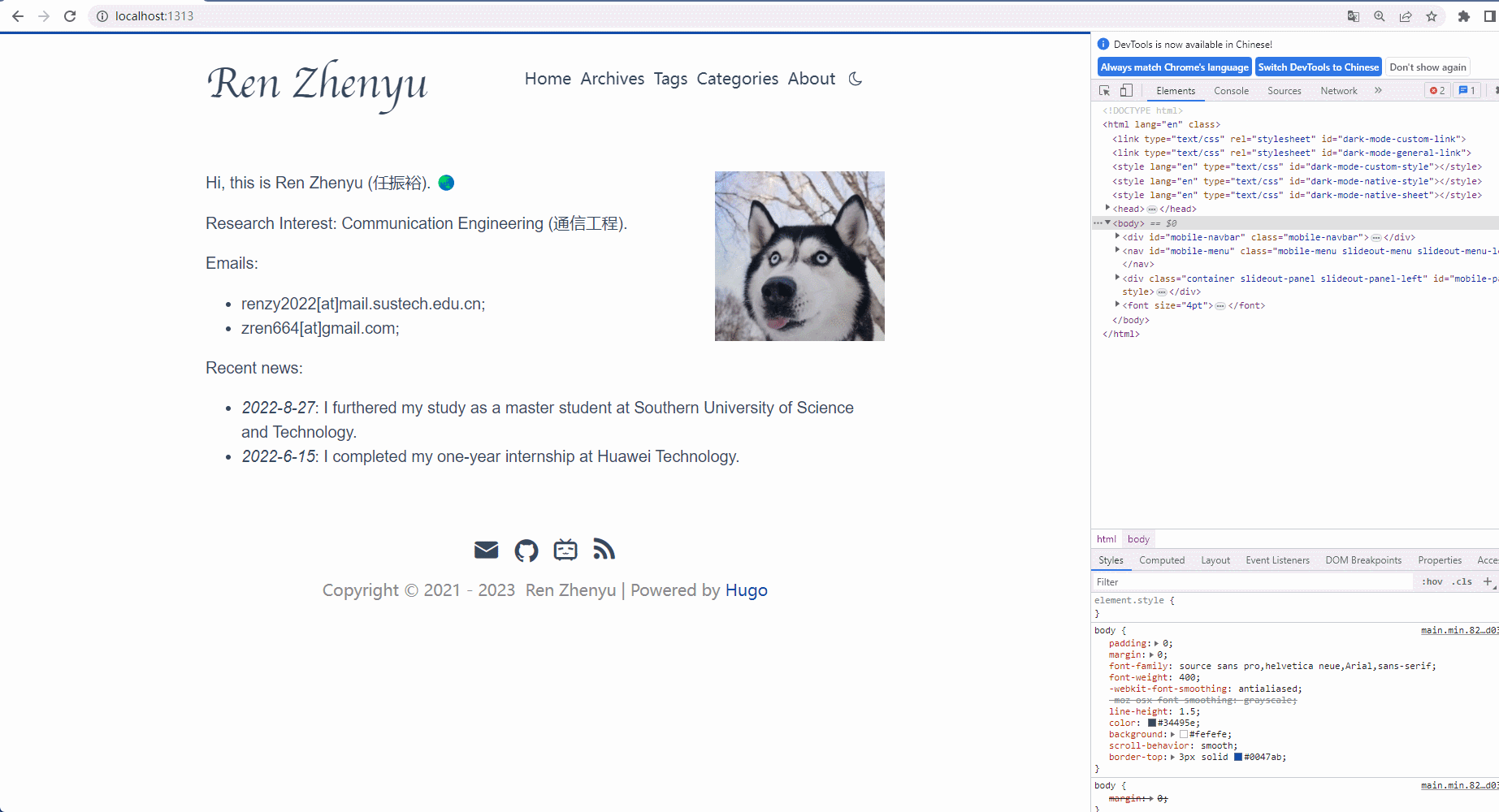Open the Tags nav link
This screenshot has width=1499, height=812.
coord(670,79)
